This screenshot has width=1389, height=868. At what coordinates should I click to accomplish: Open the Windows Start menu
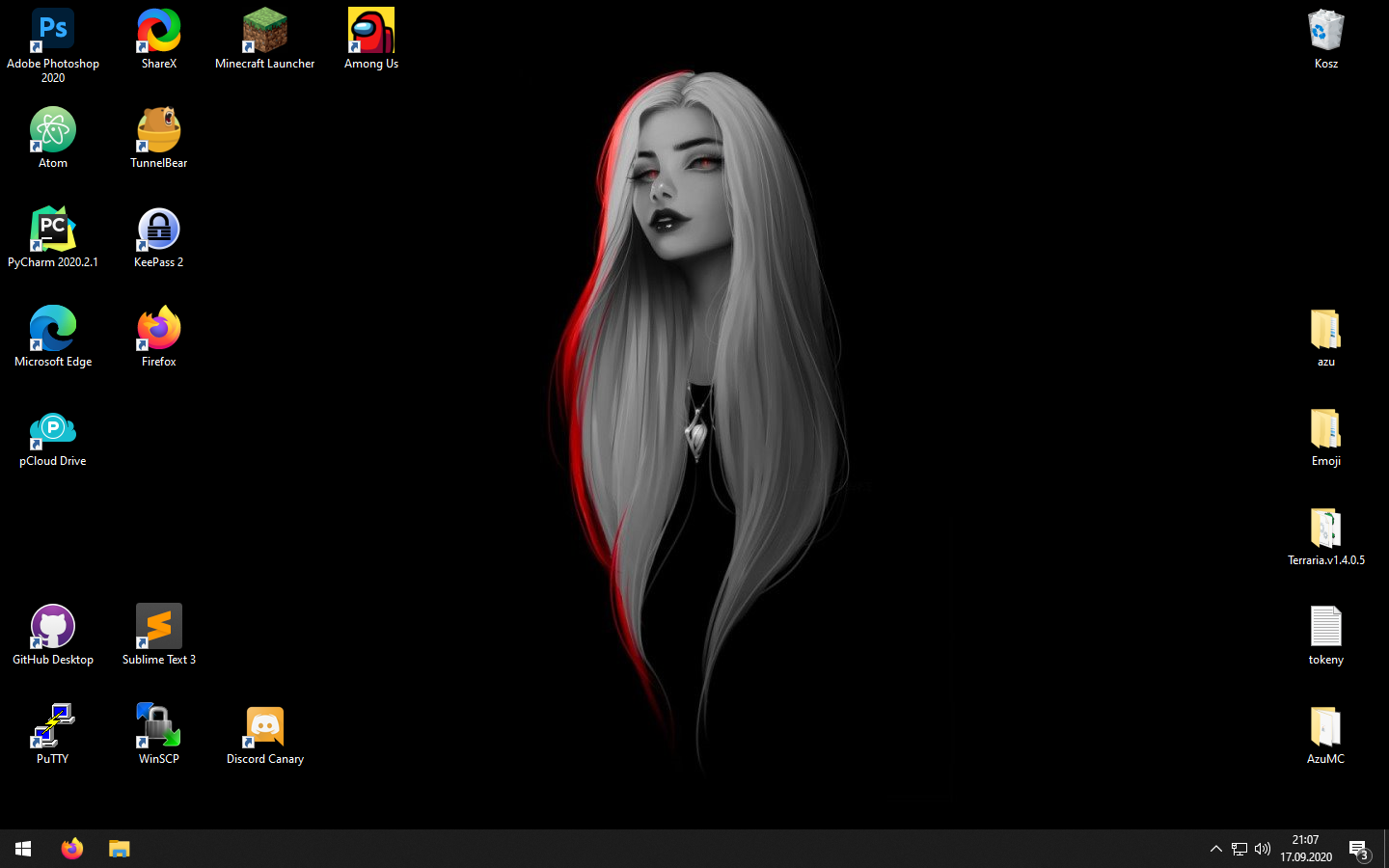[23, 849]
